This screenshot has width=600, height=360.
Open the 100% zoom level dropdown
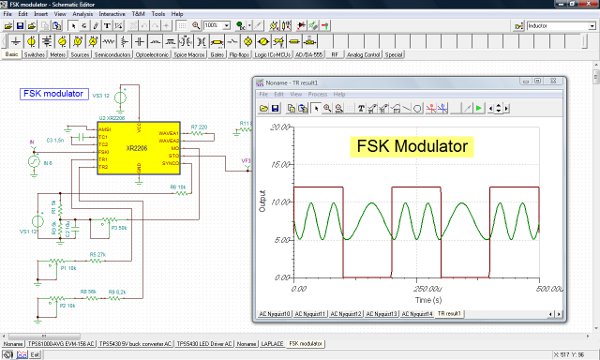(227, 26)
